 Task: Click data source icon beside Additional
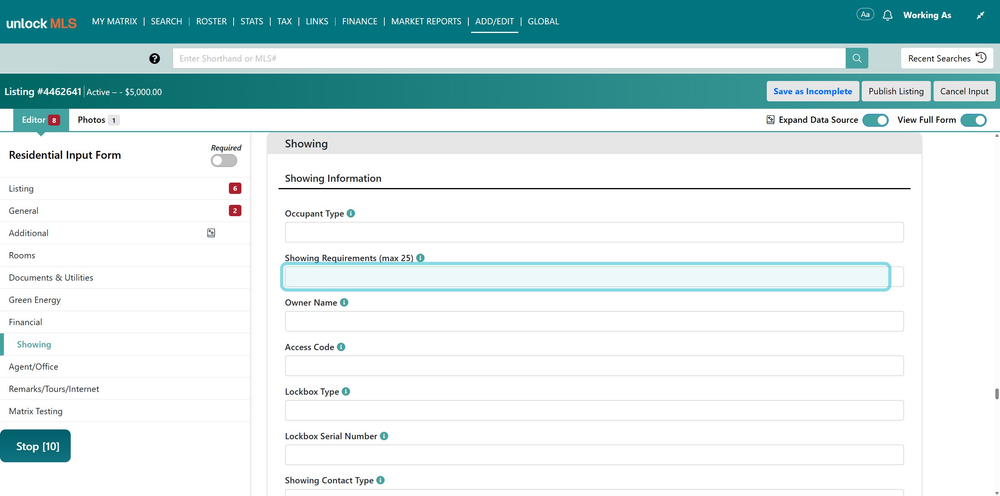point(211,233)
